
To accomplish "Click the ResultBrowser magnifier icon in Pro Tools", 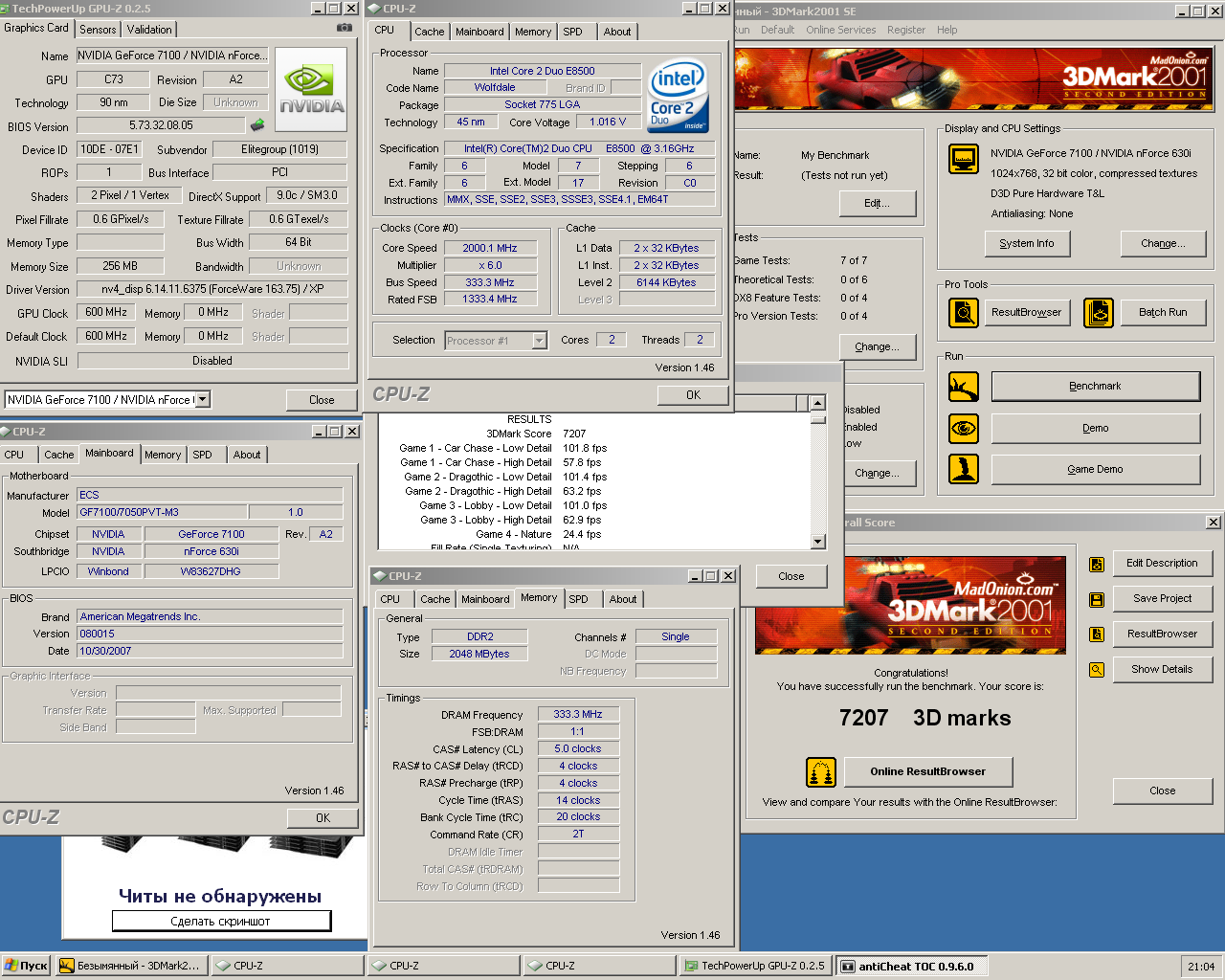I will click(964, 313).
